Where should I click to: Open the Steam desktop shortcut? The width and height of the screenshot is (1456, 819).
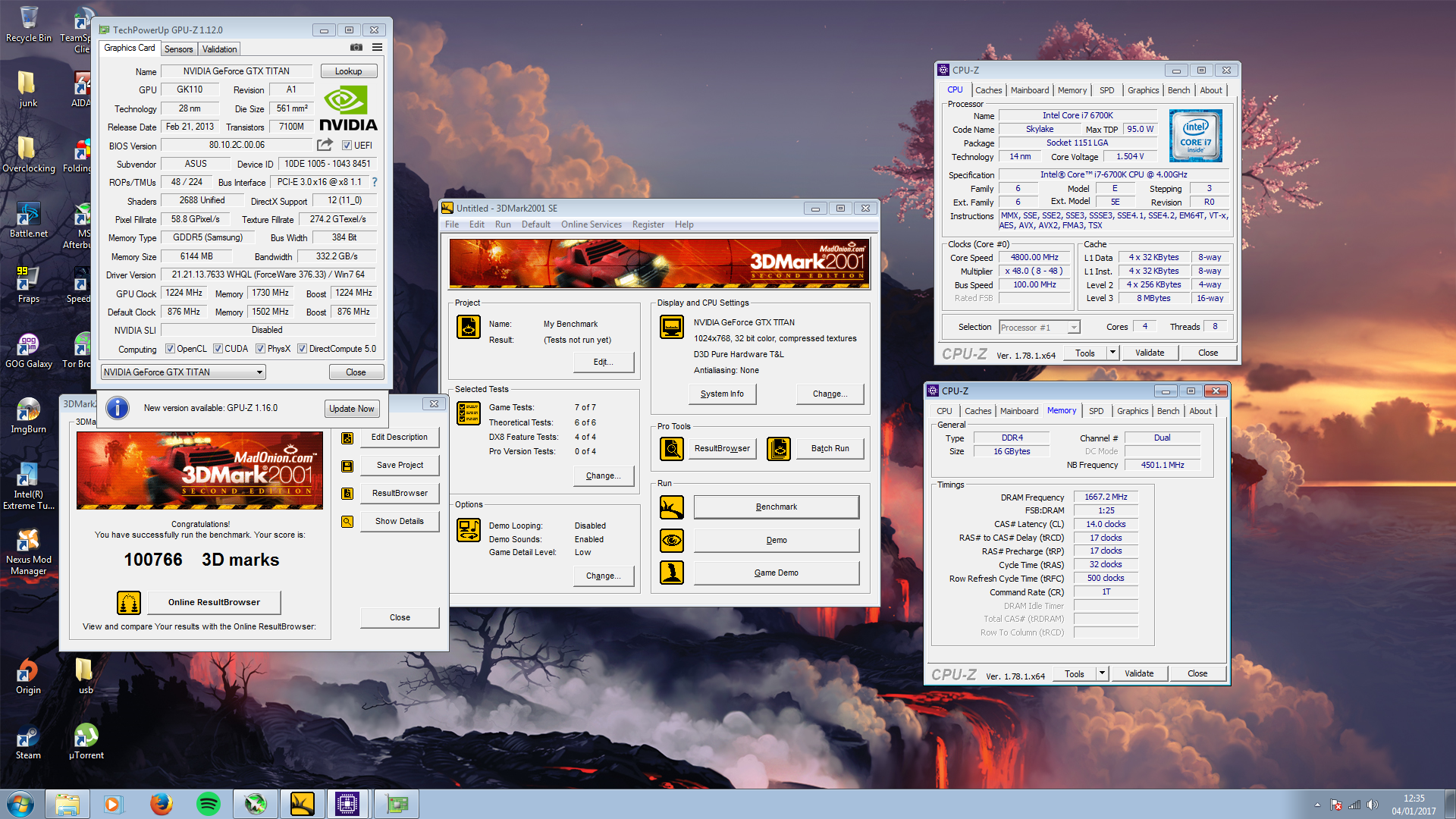(28, 742)
